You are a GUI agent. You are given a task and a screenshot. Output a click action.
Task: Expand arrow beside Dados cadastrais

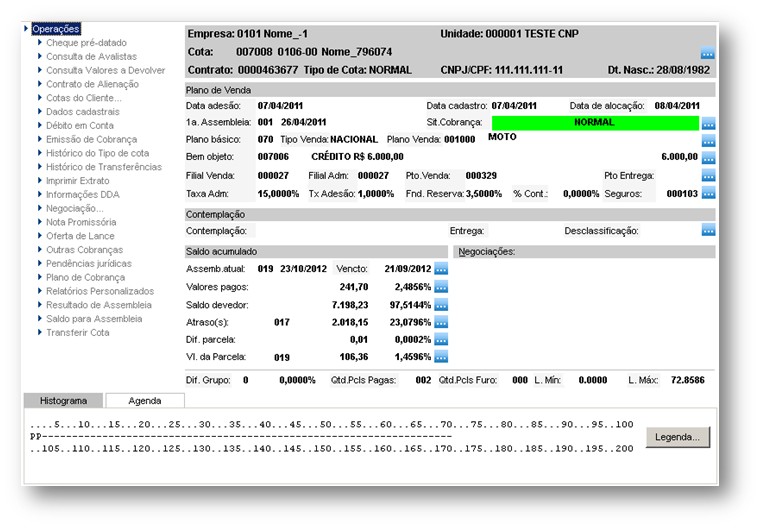pos(40,112)
